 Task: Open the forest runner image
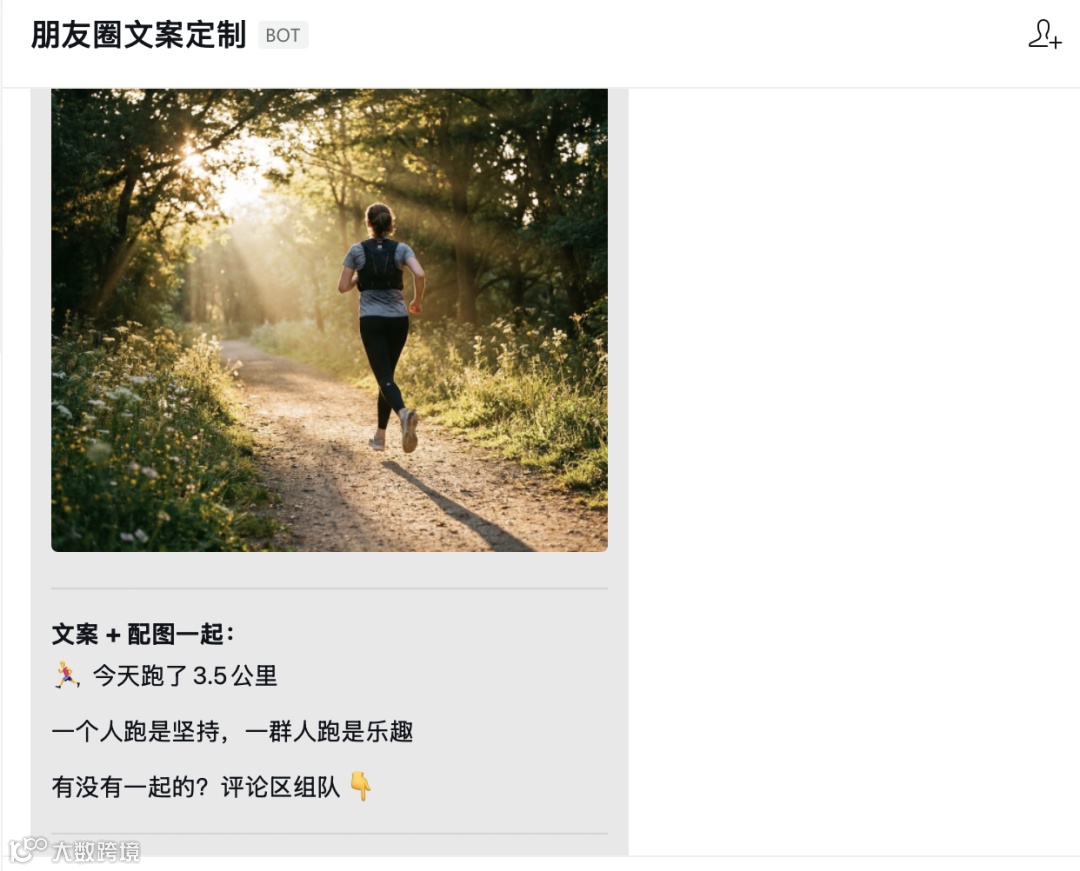[x=329, y=319]
